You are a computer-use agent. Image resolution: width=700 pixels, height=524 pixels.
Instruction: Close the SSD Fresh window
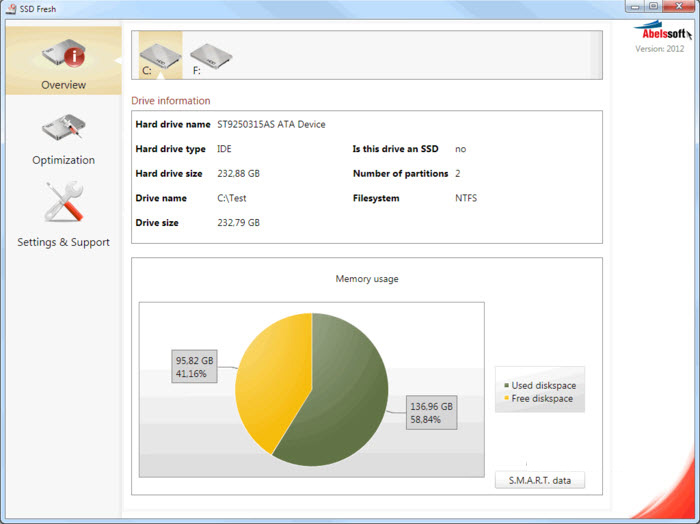pos(677,6)
